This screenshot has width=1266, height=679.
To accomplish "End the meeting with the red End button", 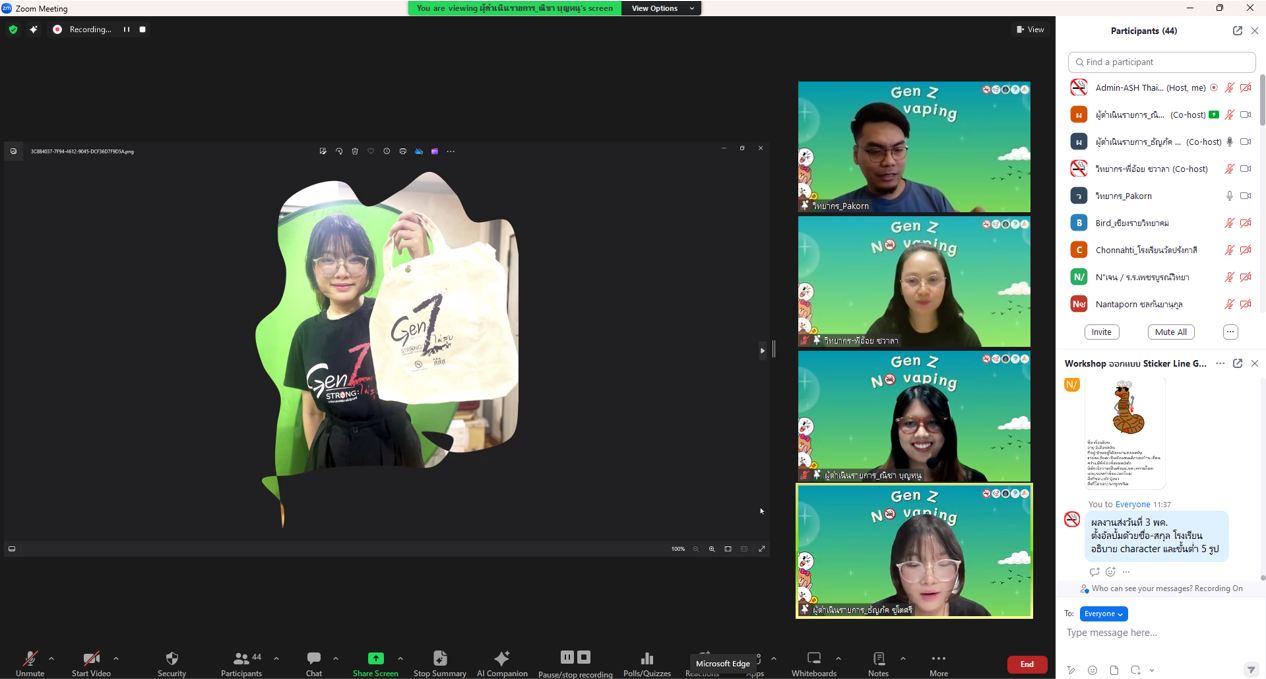I will tap(1027, 664).
